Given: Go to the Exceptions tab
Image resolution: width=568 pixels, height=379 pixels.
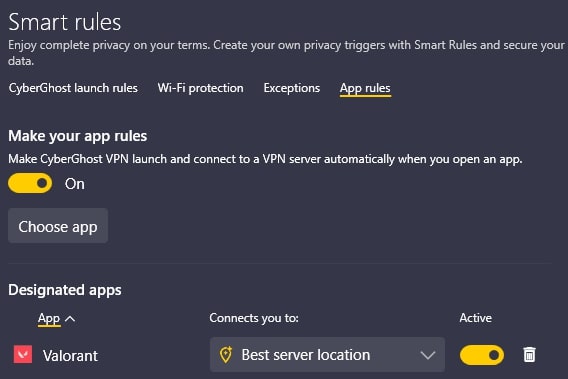Looking at the screenshot, I should coord(292,88).
